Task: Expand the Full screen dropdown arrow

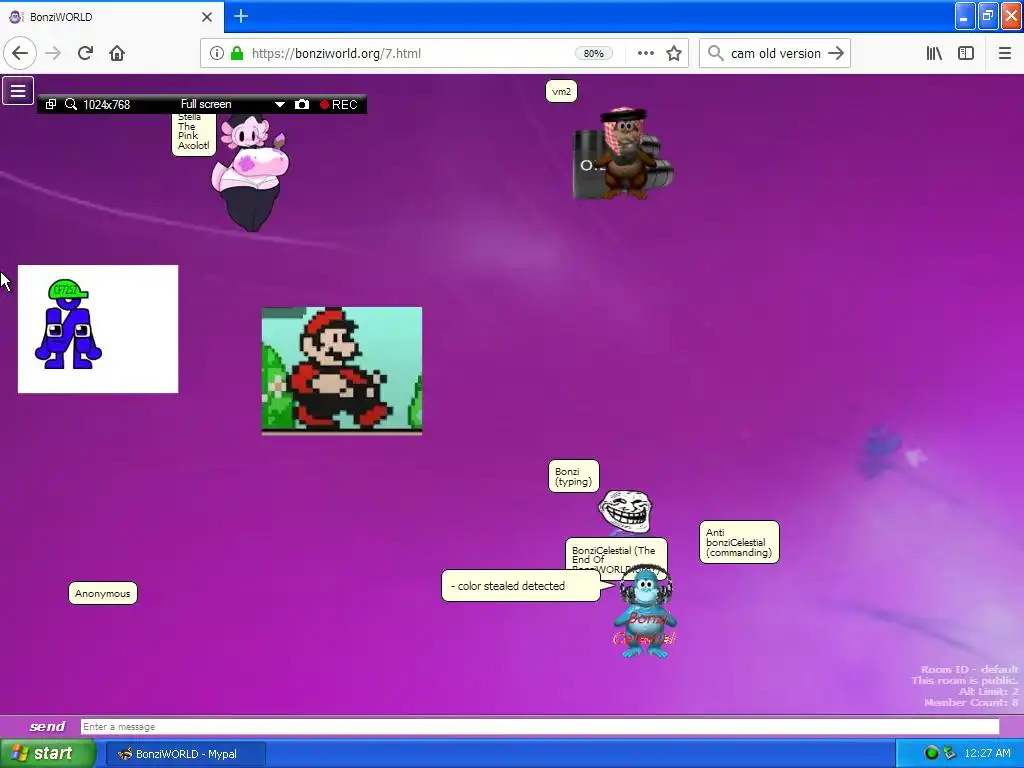Action: click(280, 104)
